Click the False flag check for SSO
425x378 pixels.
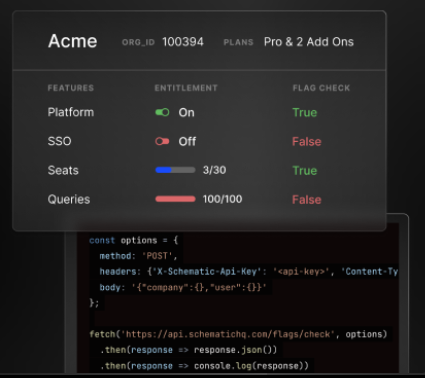click(307, 142)
